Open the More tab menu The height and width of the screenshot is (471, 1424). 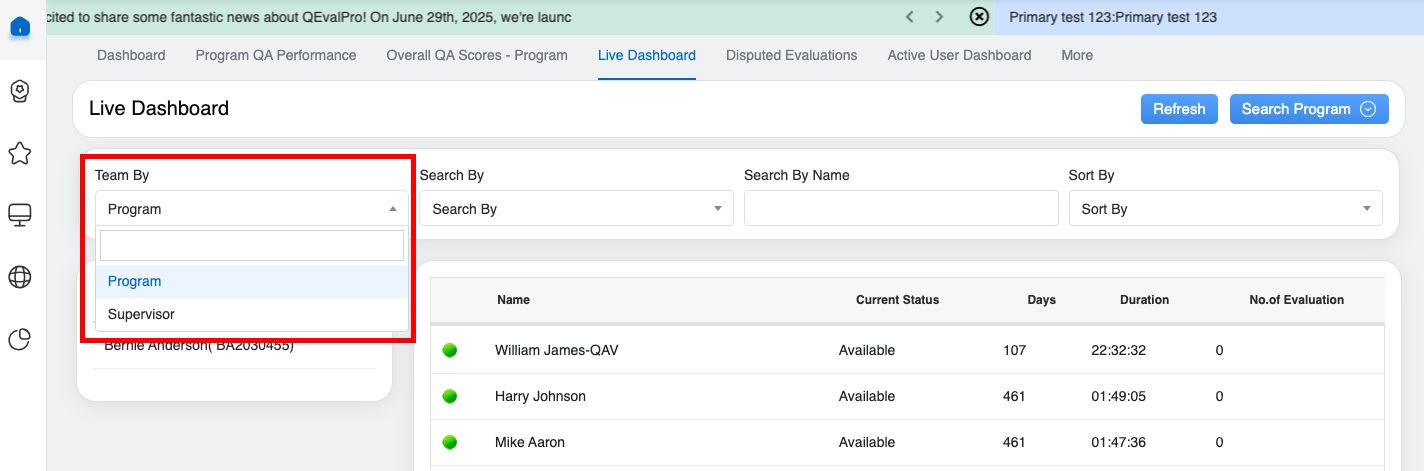[1077, 56]
